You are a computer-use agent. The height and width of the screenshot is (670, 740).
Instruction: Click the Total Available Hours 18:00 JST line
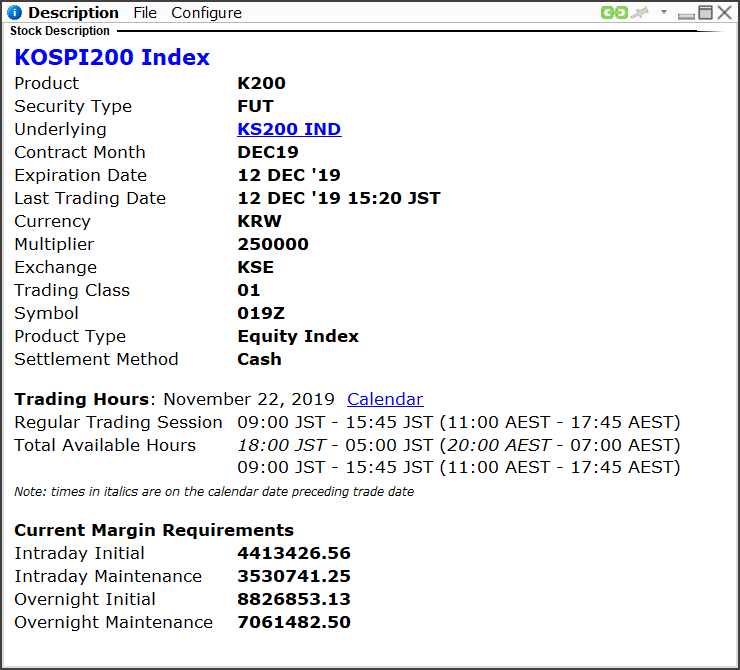tap(458, 445)
